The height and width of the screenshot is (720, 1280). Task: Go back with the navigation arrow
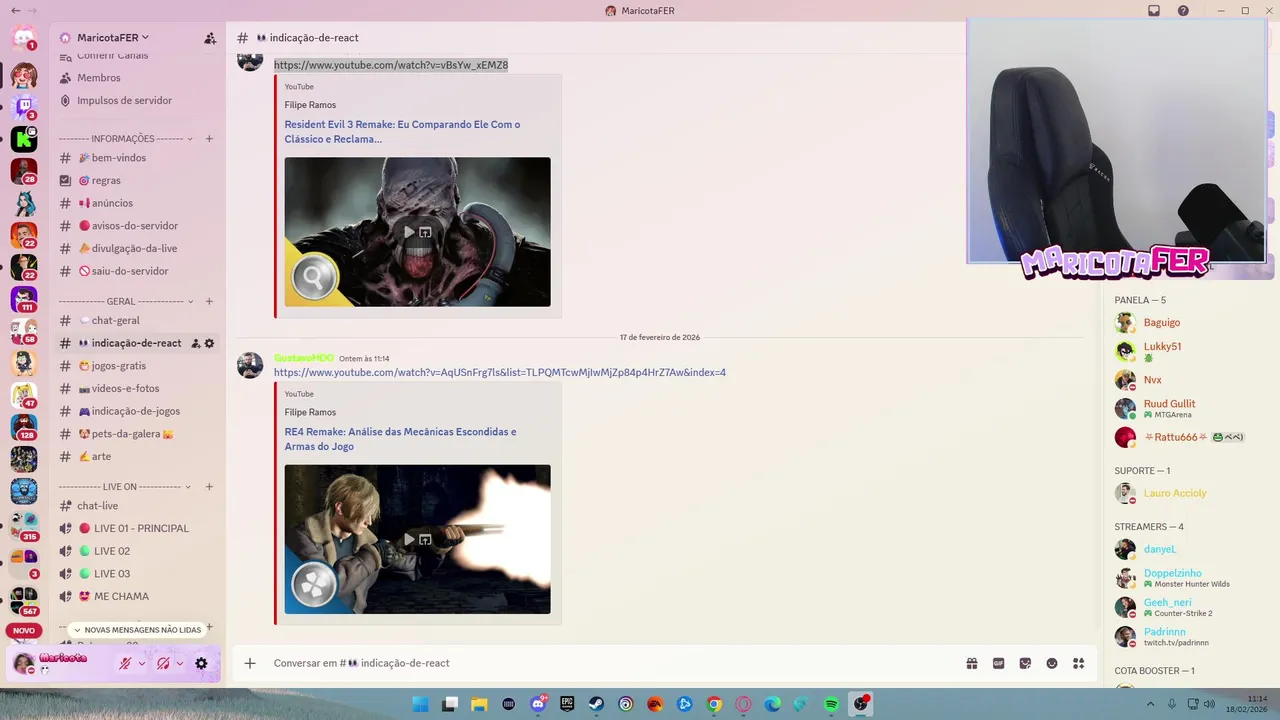pos(14,11)
